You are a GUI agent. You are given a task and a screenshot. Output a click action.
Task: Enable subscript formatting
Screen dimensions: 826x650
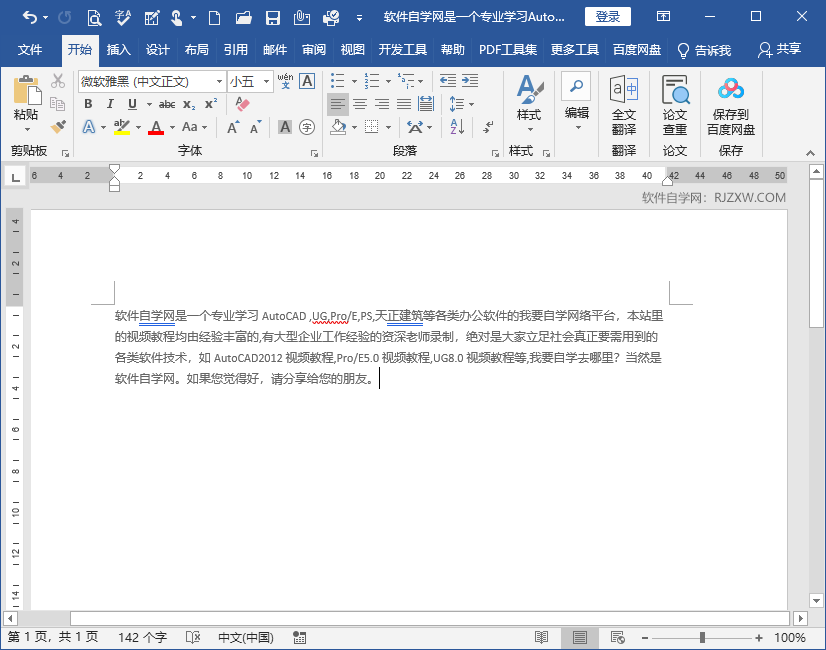tap(189, 103)
